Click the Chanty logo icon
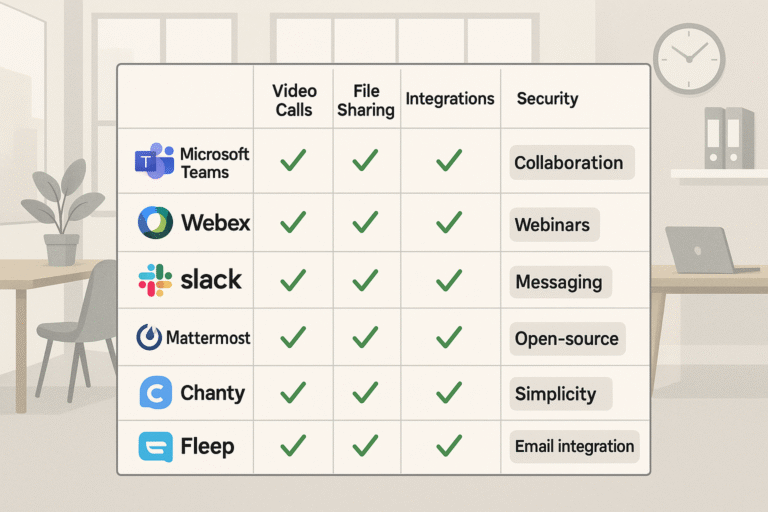This screenshot has height=512, width=768. (156, 392)
